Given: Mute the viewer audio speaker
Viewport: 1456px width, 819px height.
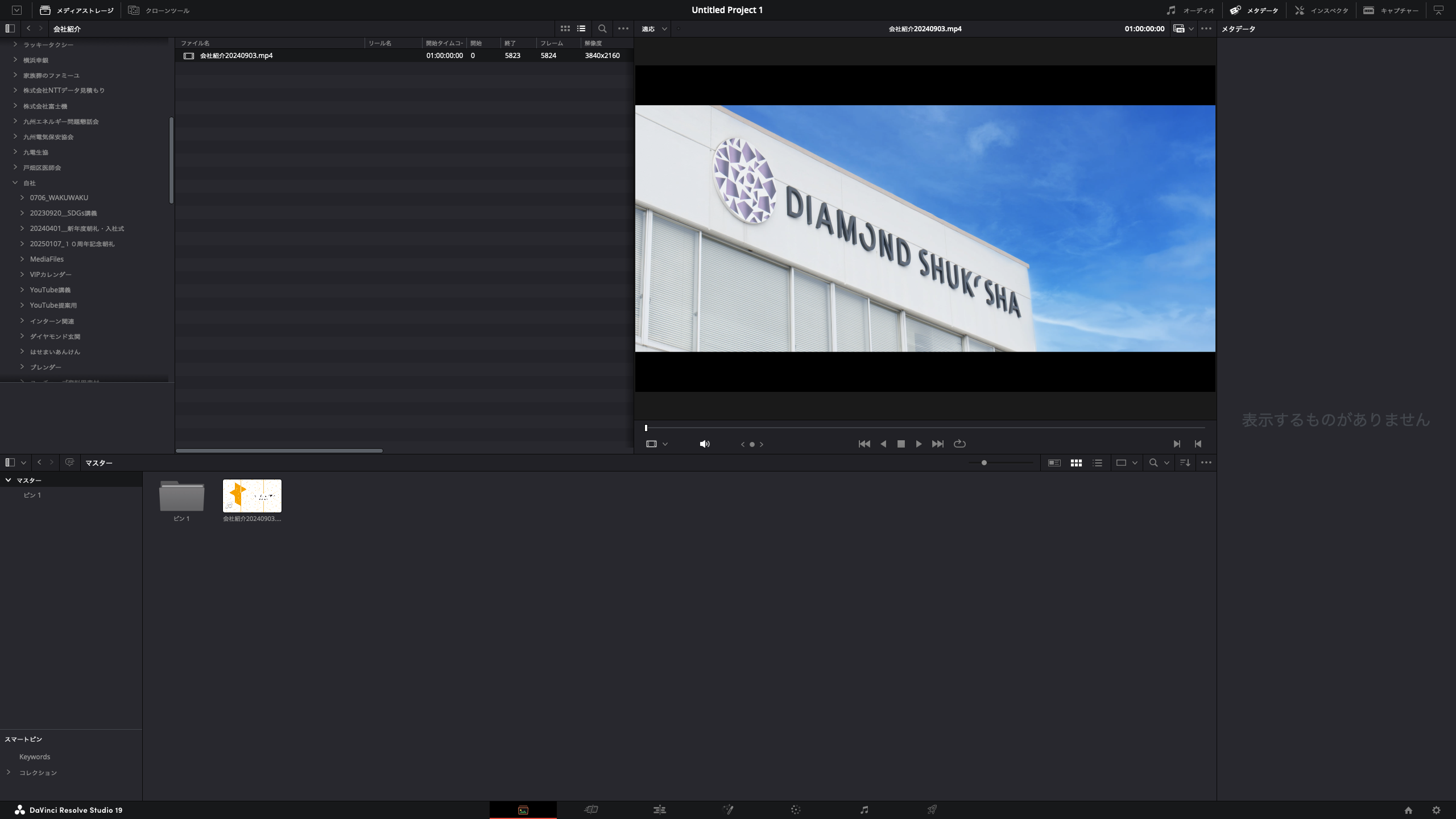Looking at the screenshot, I should click(705, 444).
